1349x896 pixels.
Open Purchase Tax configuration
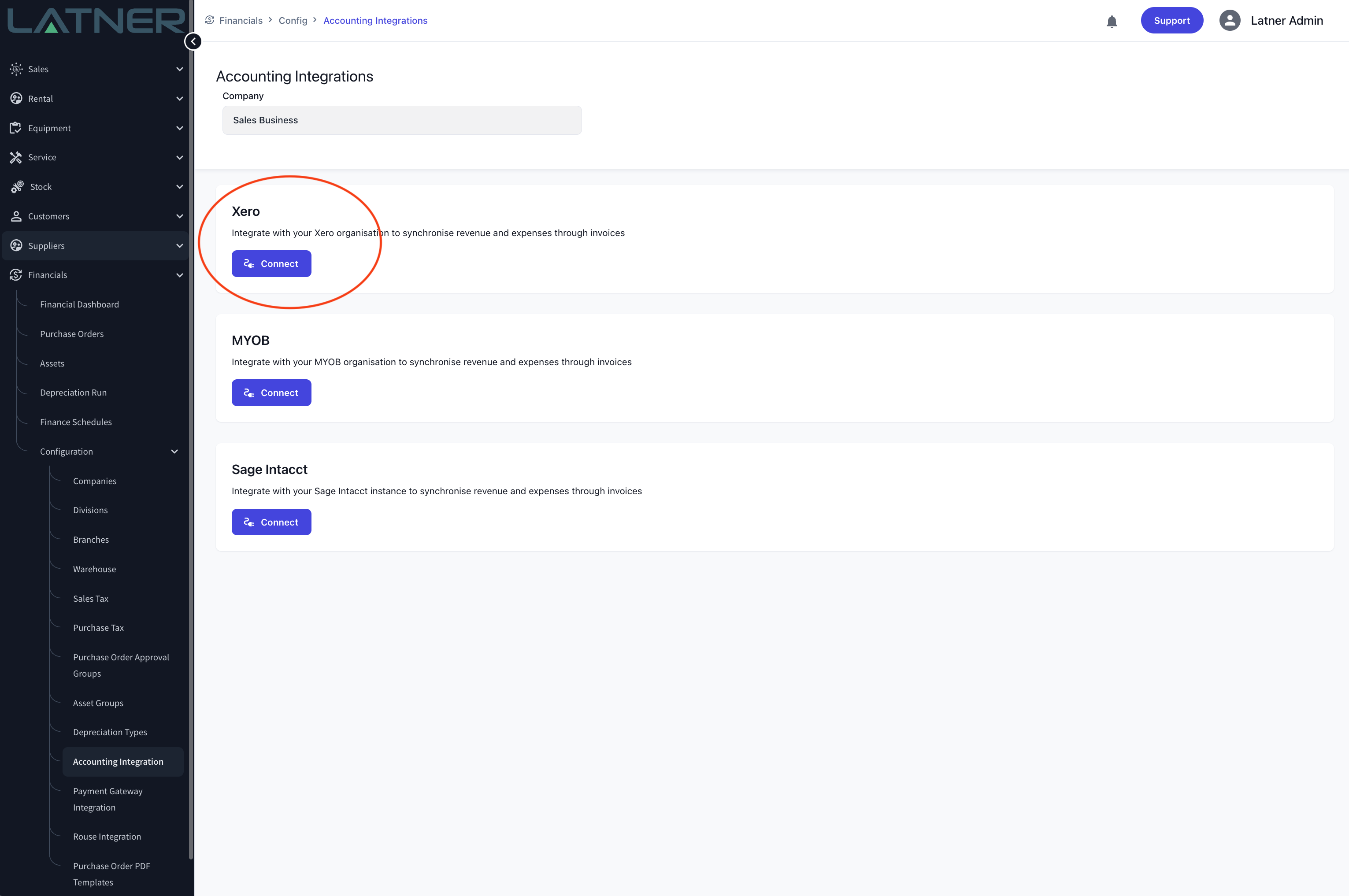(98, 627)
